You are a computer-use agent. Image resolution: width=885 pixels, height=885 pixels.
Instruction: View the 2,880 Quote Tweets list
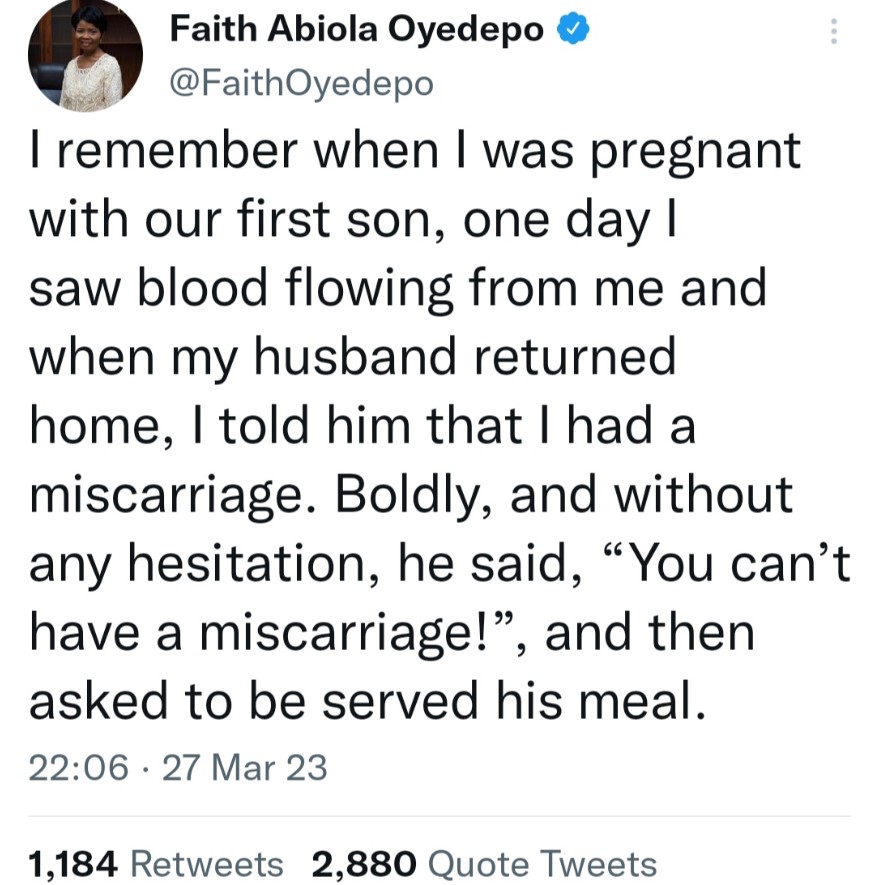[484, 864]
